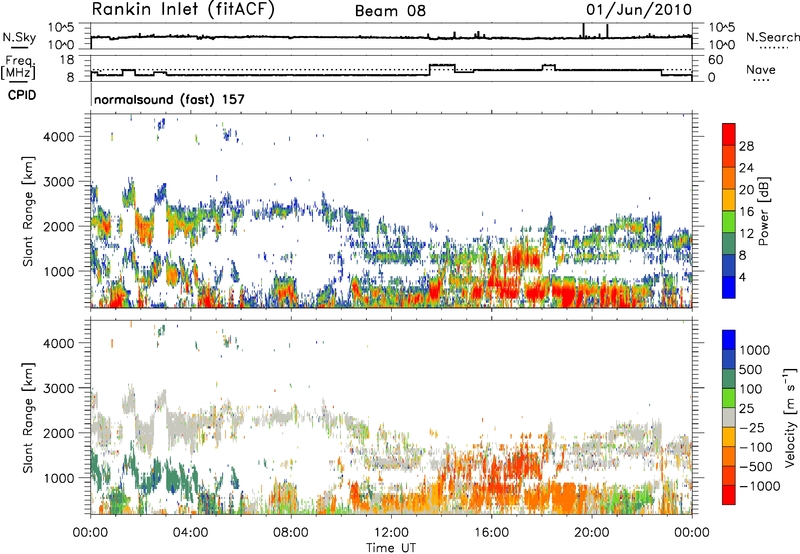This screenshot has height=554, width=800.
Task: Click the 'Velocity [m s-1]' colorbar label
Action: pyautogui.click(x=791, y=417)
